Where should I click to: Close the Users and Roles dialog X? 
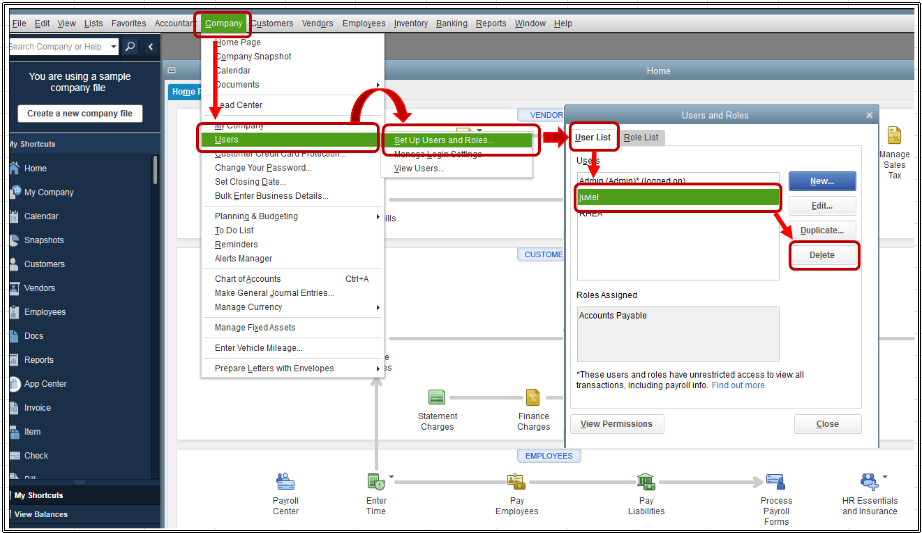[x=869, y=115]
